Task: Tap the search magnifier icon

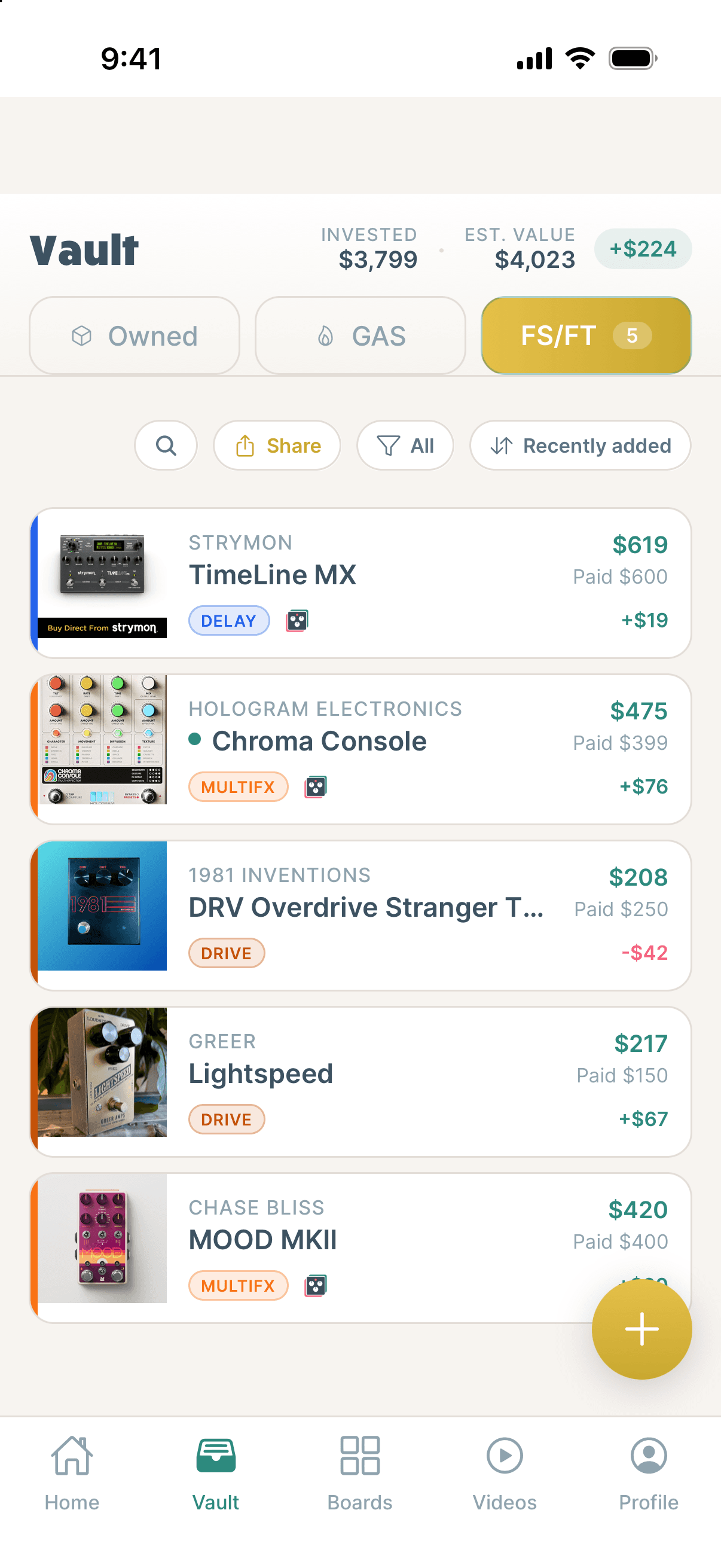Action: [x=166, y=446]
